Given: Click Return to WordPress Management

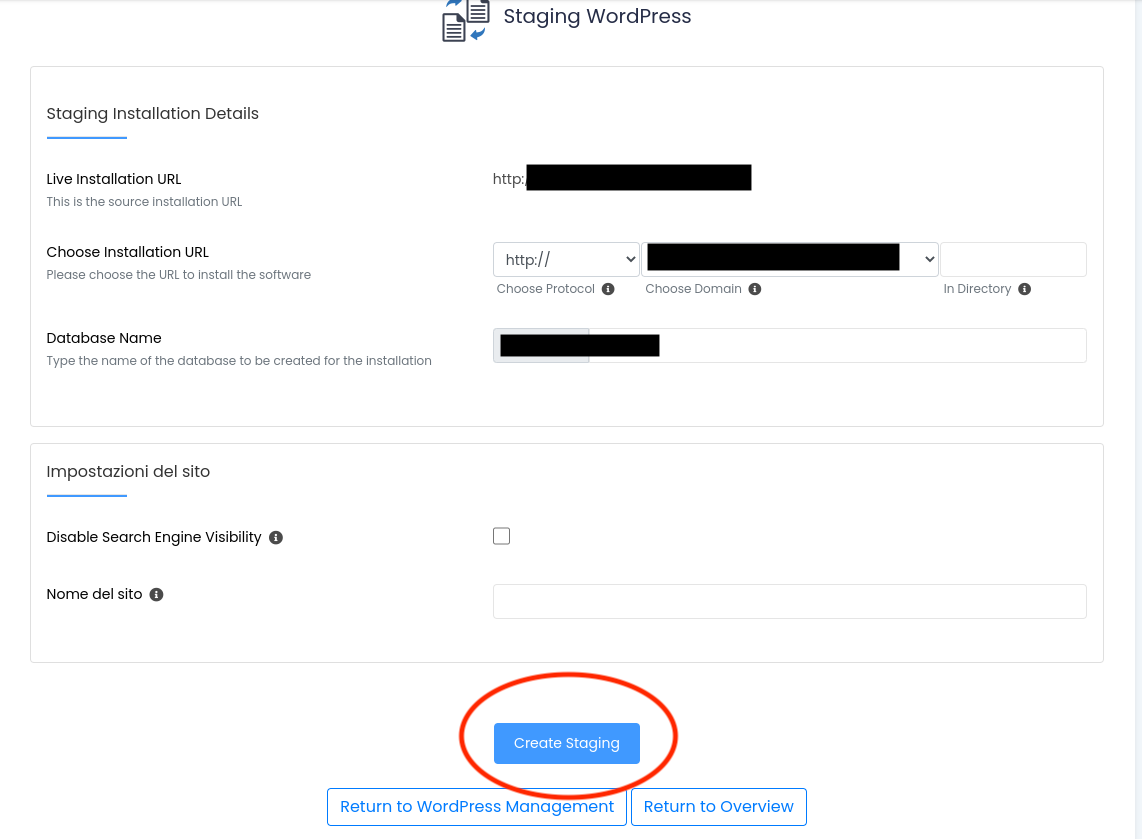Looking at the screenshot, I should [477, 807].
